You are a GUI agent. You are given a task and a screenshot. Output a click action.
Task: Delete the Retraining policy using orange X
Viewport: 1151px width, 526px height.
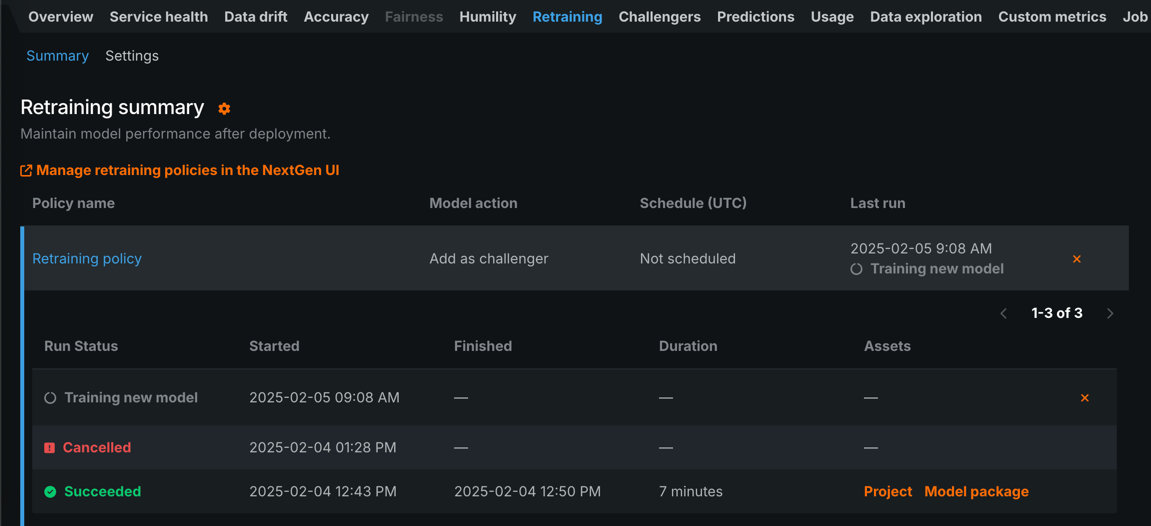click(1077, 259)
